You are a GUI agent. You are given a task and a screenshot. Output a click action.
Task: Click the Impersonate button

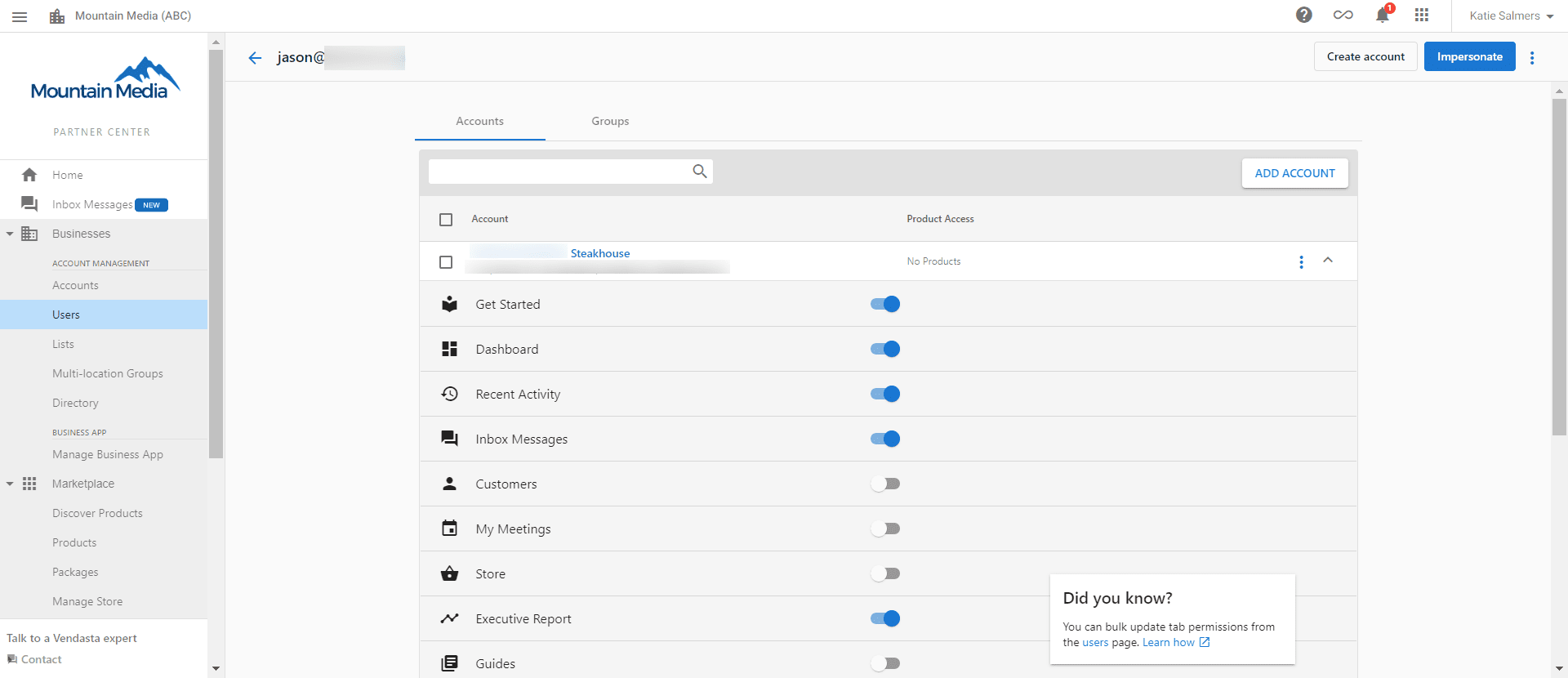1469,56
